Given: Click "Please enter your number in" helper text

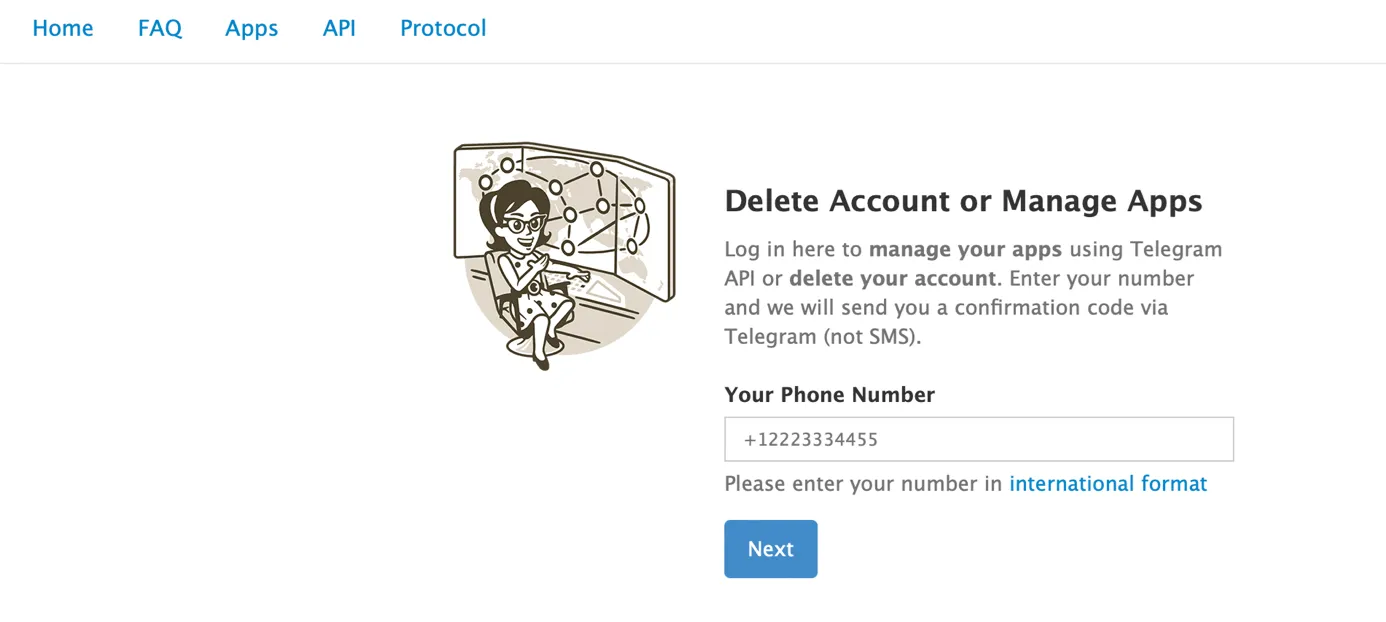Looking at the screenshot, I should pyautogui.click(x=863, y=484).
